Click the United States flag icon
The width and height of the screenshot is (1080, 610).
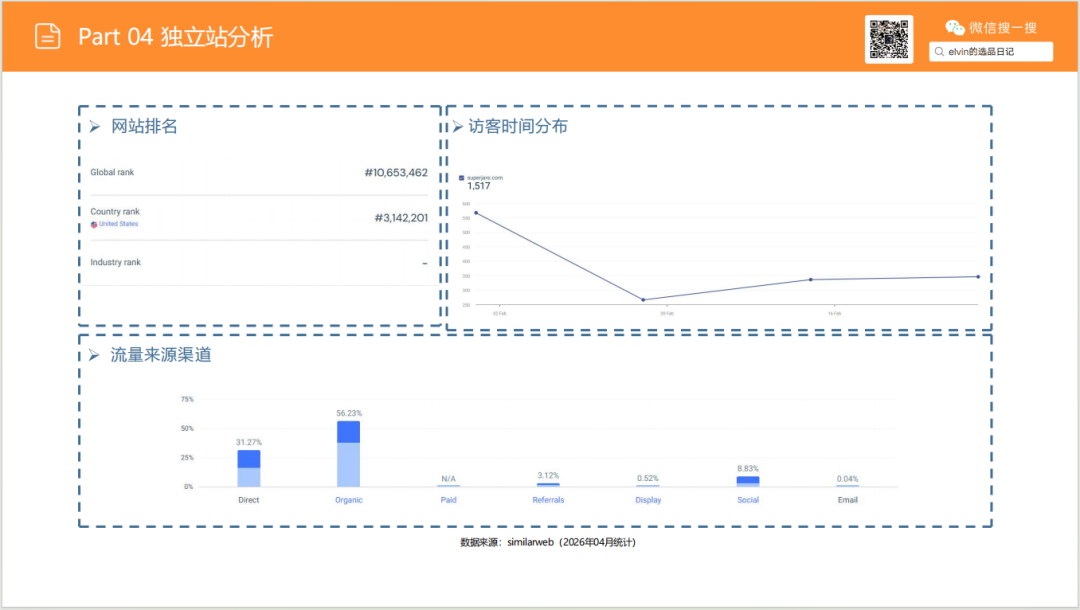[x=94, y=224]
